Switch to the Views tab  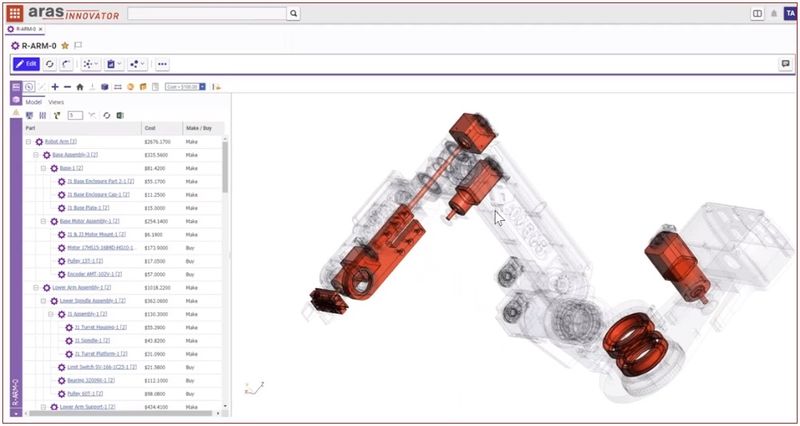pyautogui.click(x=56, y=102)
